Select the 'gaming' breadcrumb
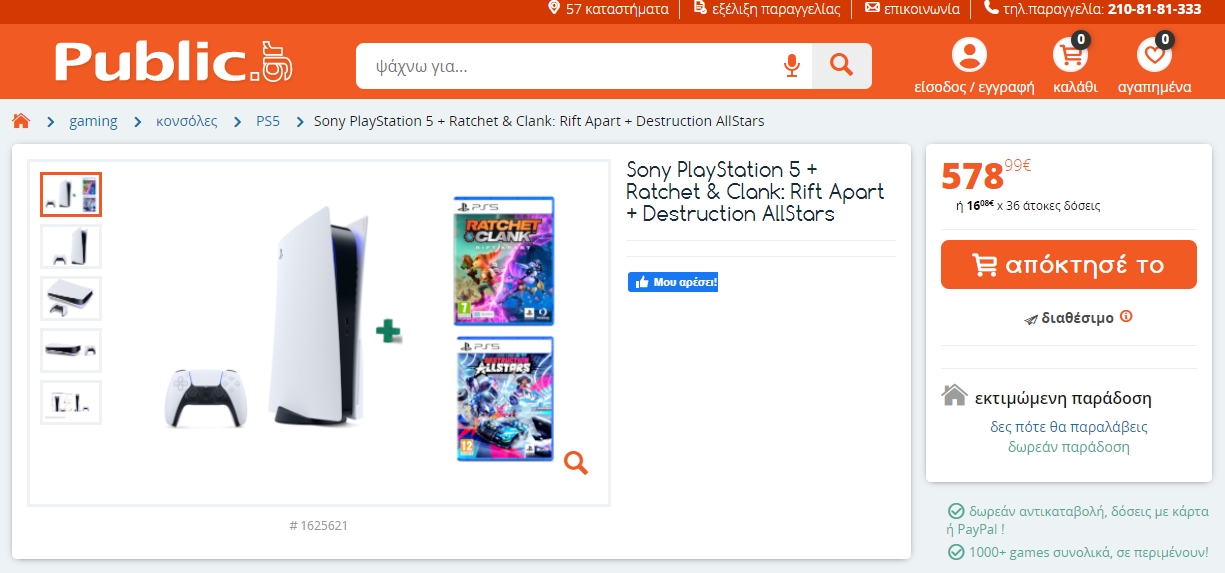This screenshot has width=1225, height=573. [x=93, y=121]
